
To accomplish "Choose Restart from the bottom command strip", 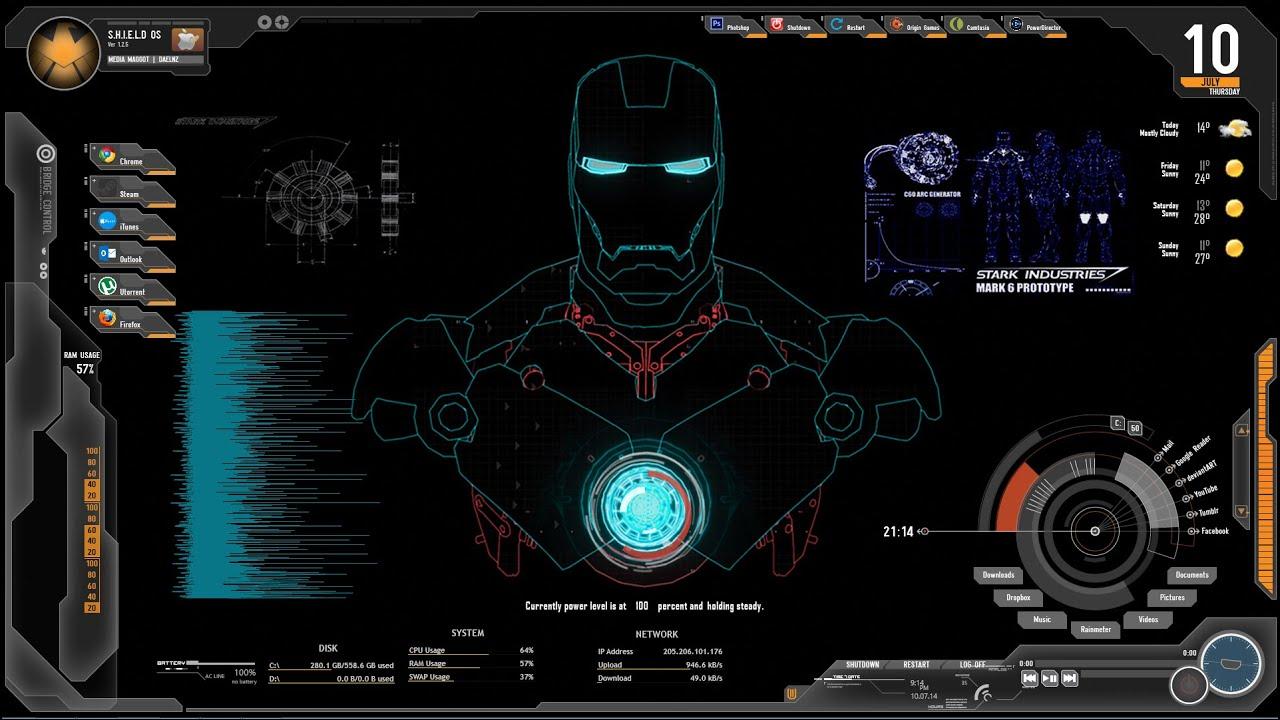I will coord(917,663).
